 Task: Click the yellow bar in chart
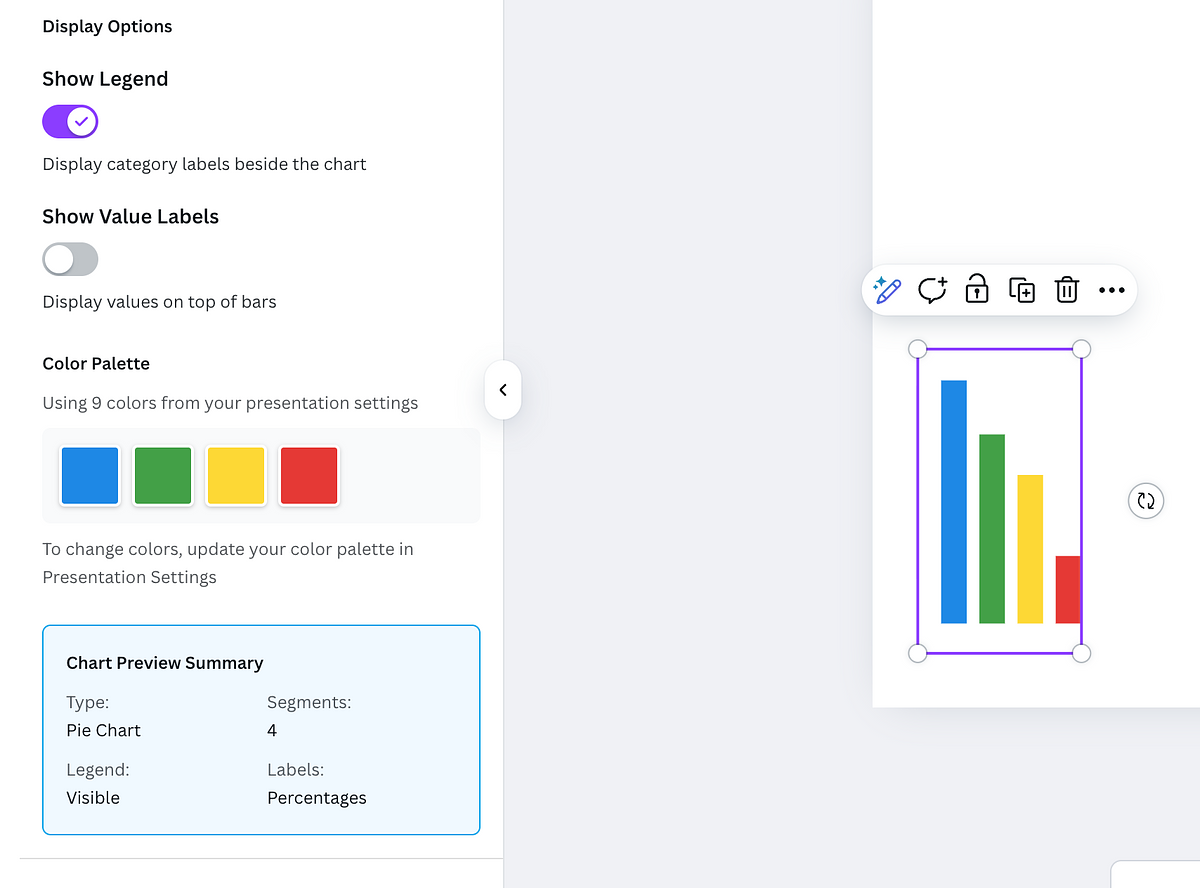1030,549
